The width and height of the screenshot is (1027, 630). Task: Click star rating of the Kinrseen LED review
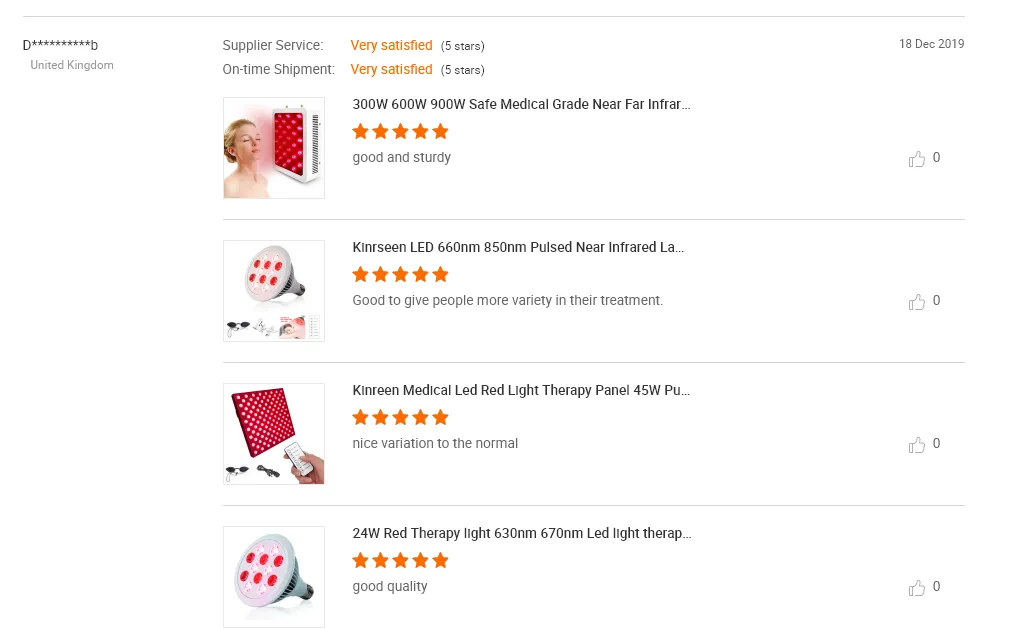coord(400,274)
